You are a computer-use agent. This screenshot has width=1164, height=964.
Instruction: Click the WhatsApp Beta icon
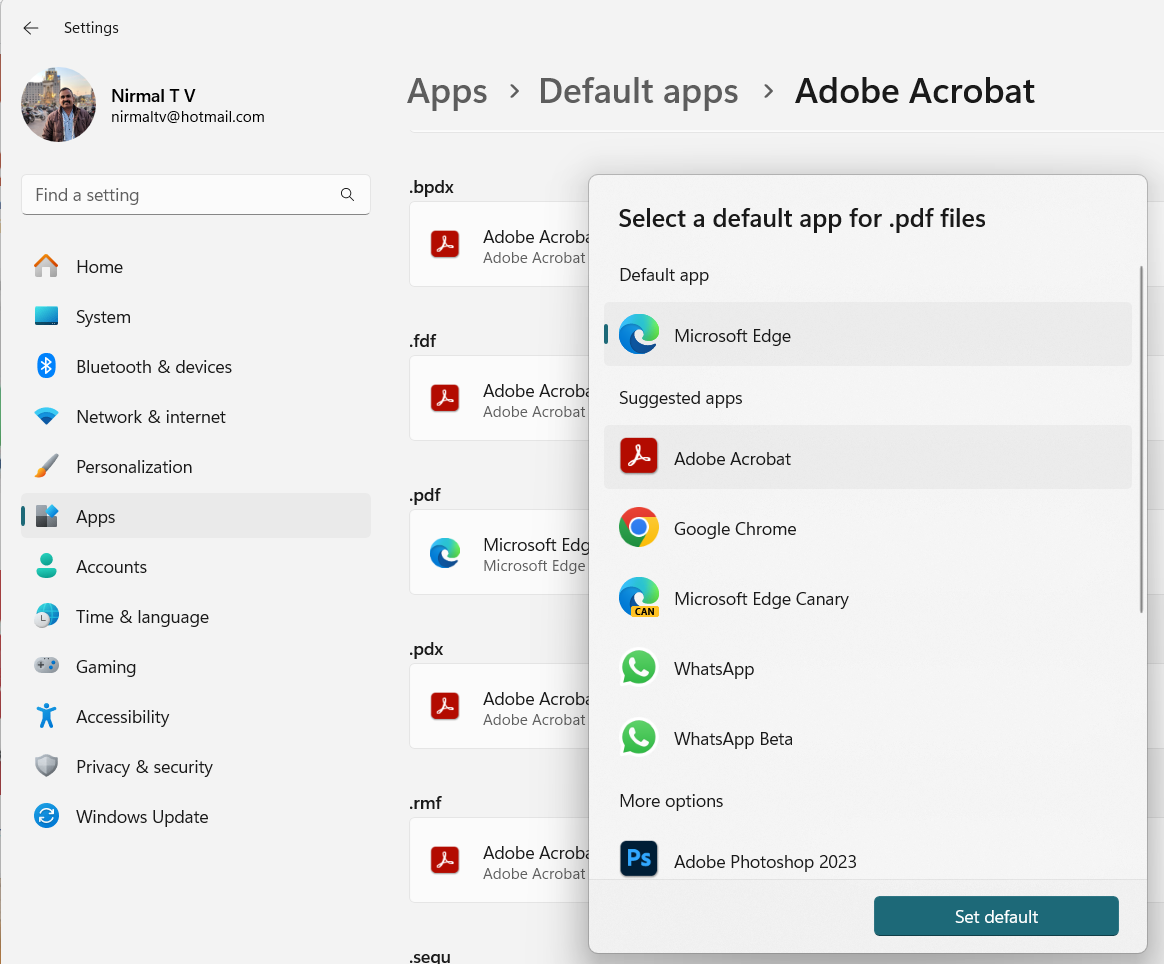tap(638, 737)
